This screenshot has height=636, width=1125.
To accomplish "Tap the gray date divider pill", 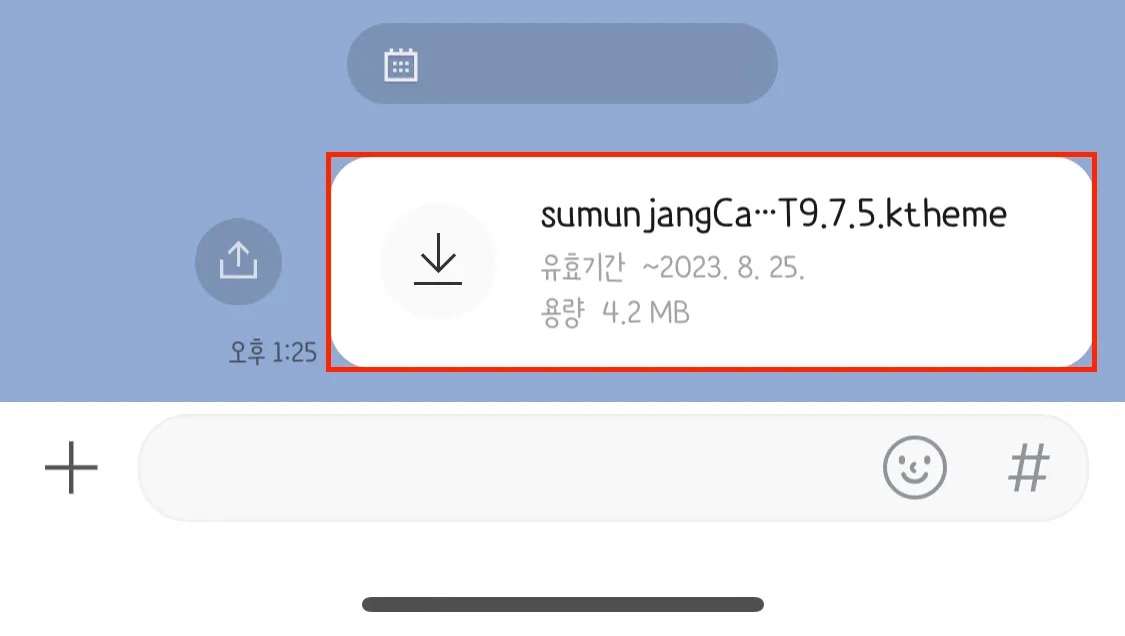I will [x=562, y=63].
